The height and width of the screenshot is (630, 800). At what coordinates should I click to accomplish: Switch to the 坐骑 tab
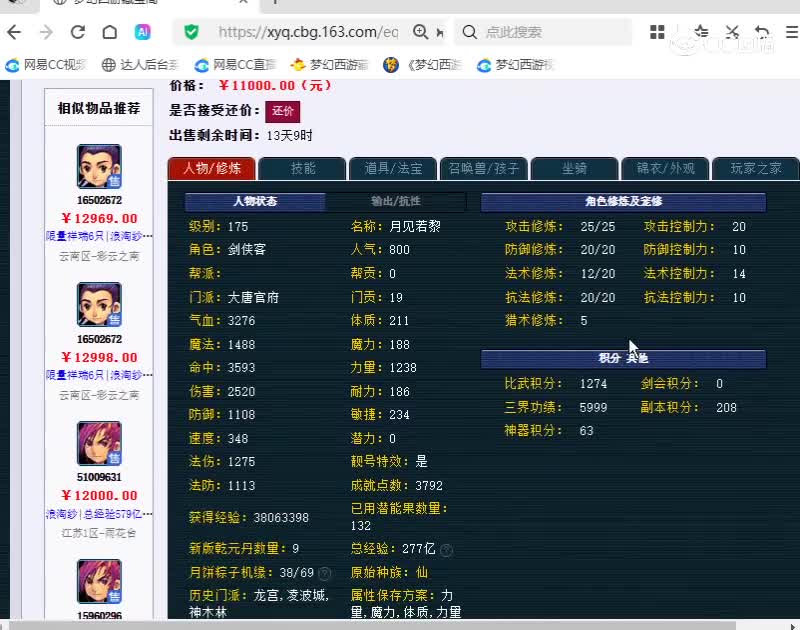(x=574, y=168)
